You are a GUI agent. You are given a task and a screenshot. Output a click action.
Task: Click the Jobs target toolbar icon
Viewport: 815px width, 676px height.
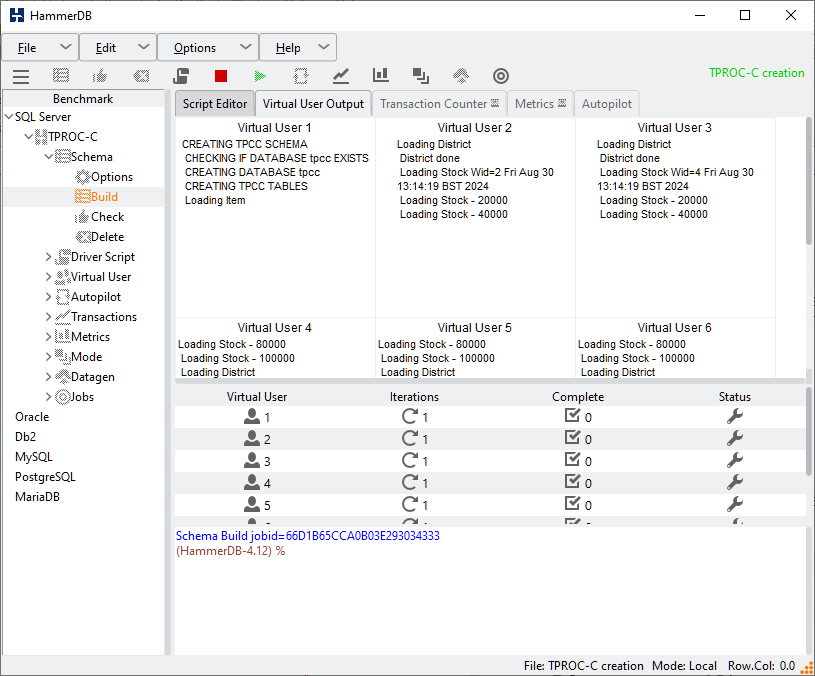click(x=501, y=76)
